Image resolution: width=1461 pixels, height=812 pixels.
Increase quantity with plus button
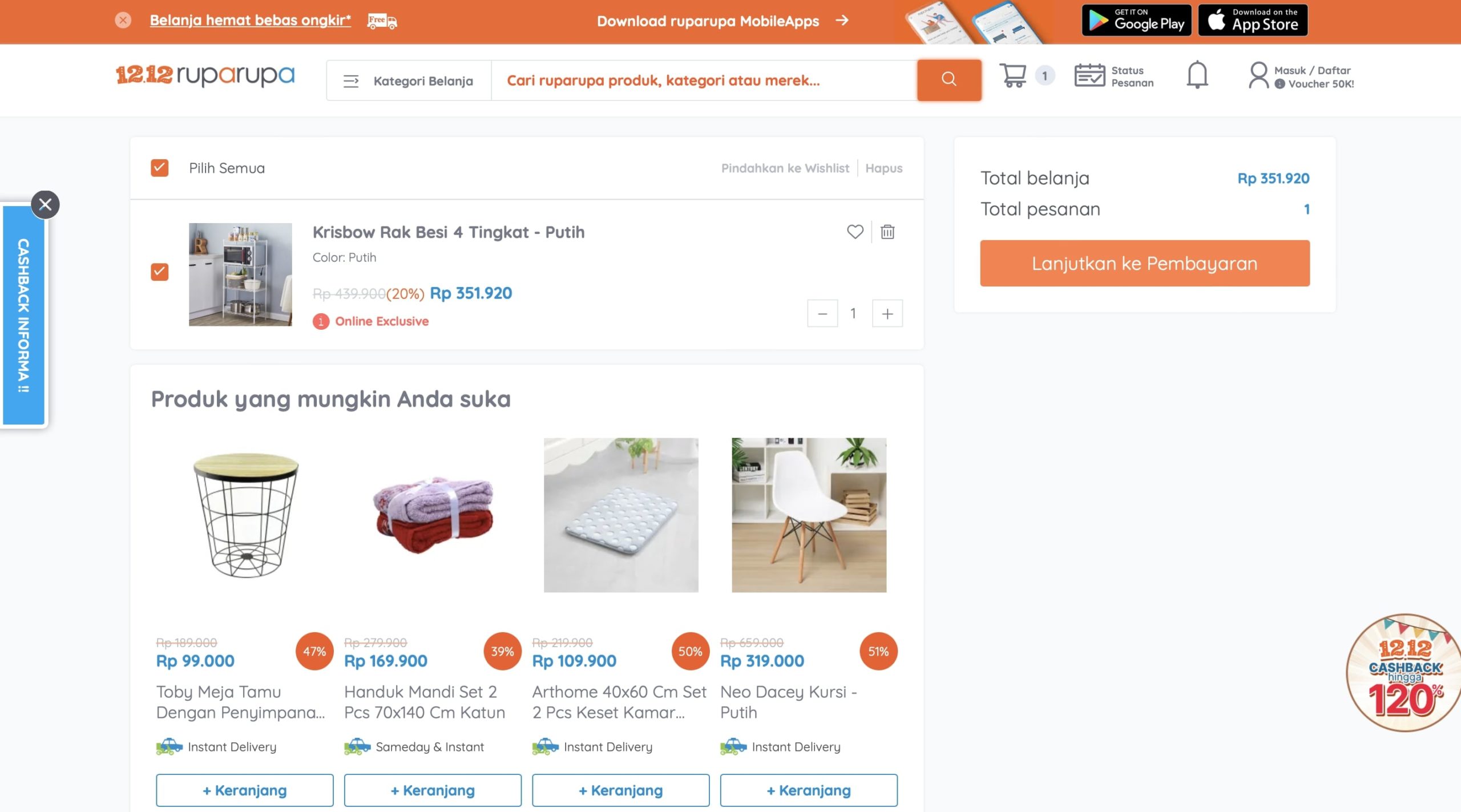[x=887, y=314]
